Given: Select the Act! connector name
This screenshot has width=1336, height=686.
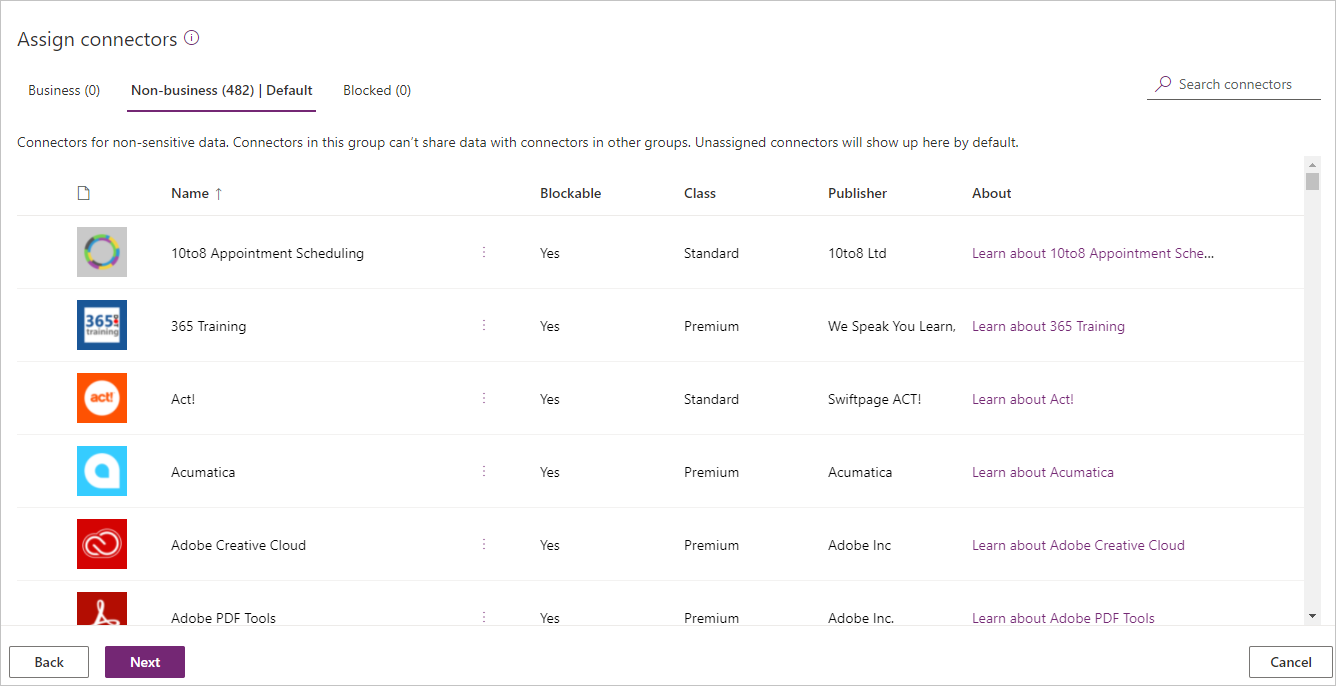Looking at the screenshot, I should coord(183,399).
